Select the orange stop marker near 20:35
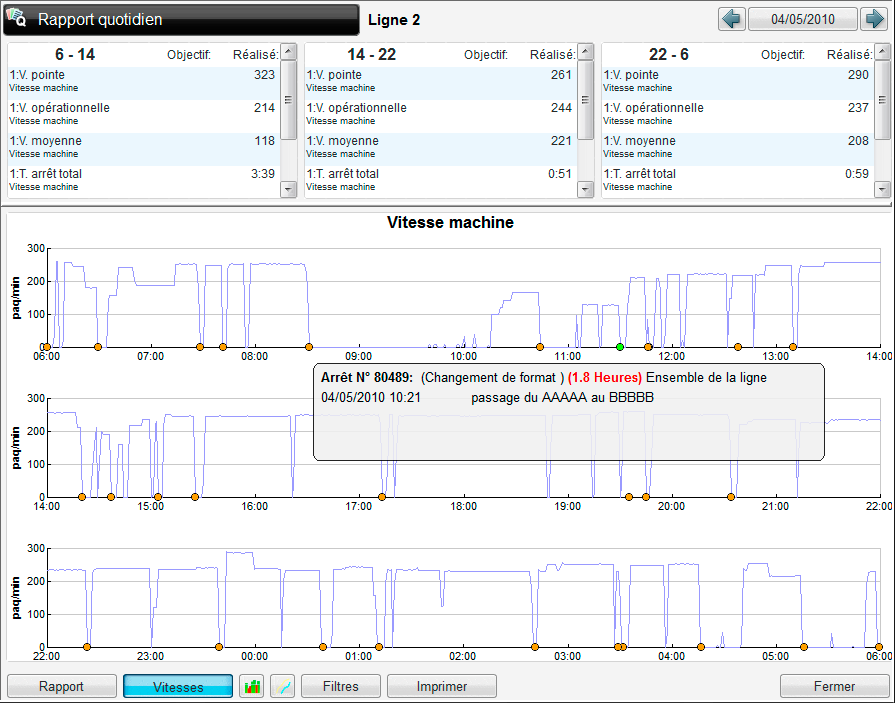Viewport: 895px width, 703px height. (x=731, y=497)
